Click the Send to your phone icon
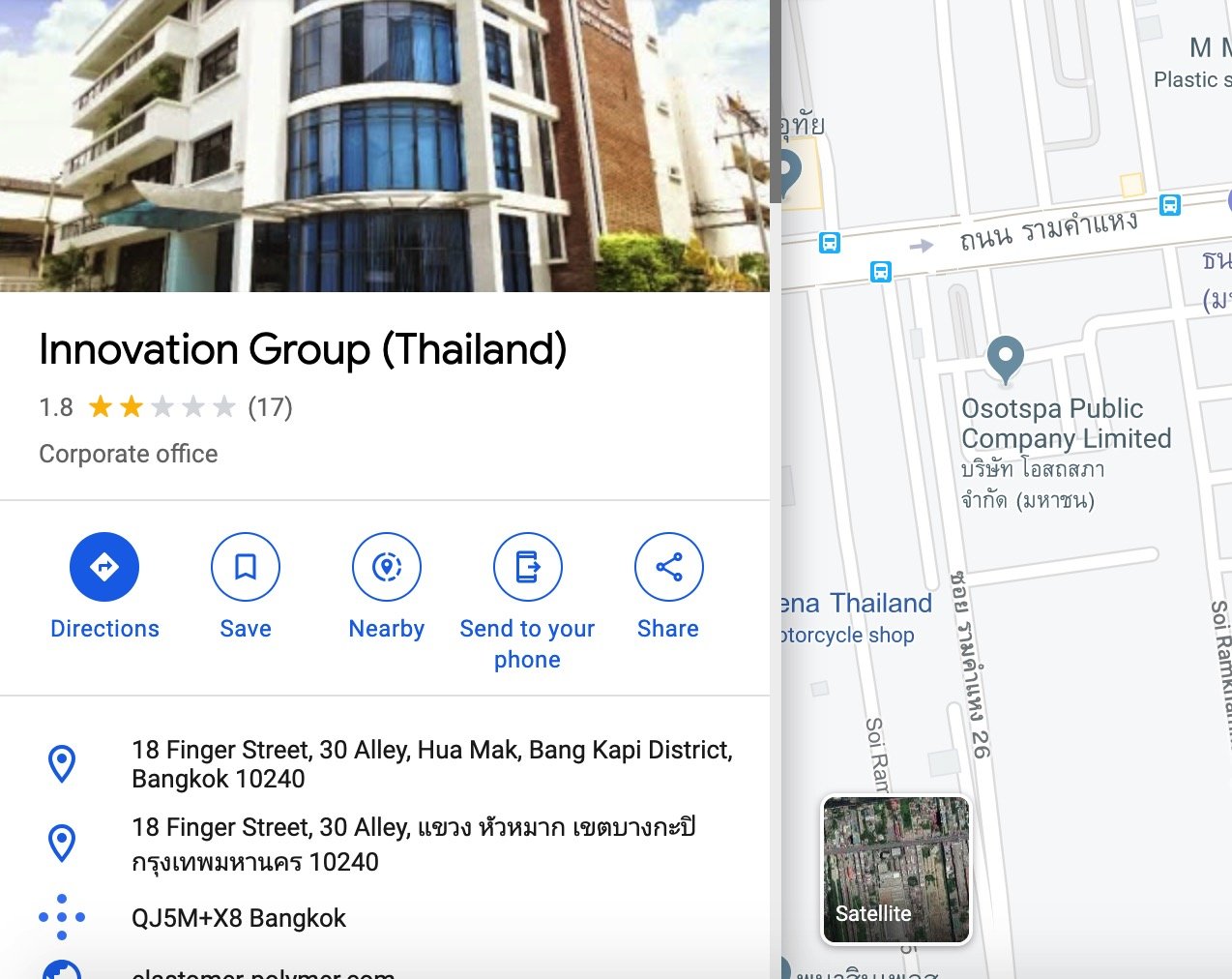The image size is (1232, 979). point(528,567)
